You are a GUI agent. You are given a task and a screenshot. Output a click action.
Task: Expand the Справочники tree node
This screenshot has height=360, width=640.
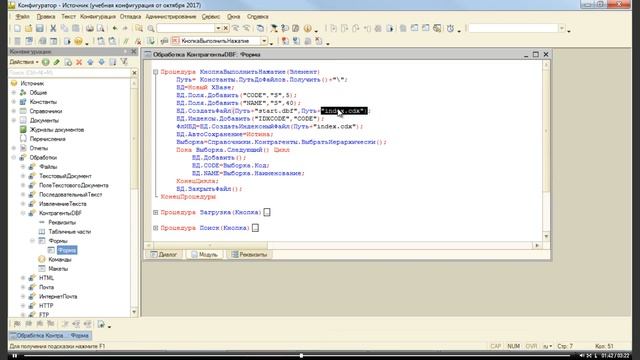(14, 111)
